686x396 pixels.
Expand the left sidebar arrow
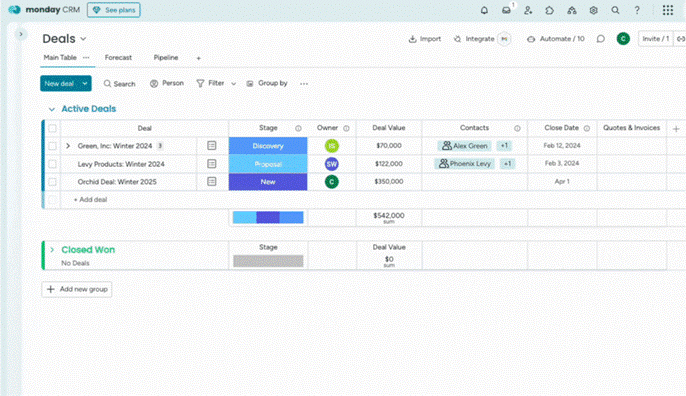(x=21, y=34)
